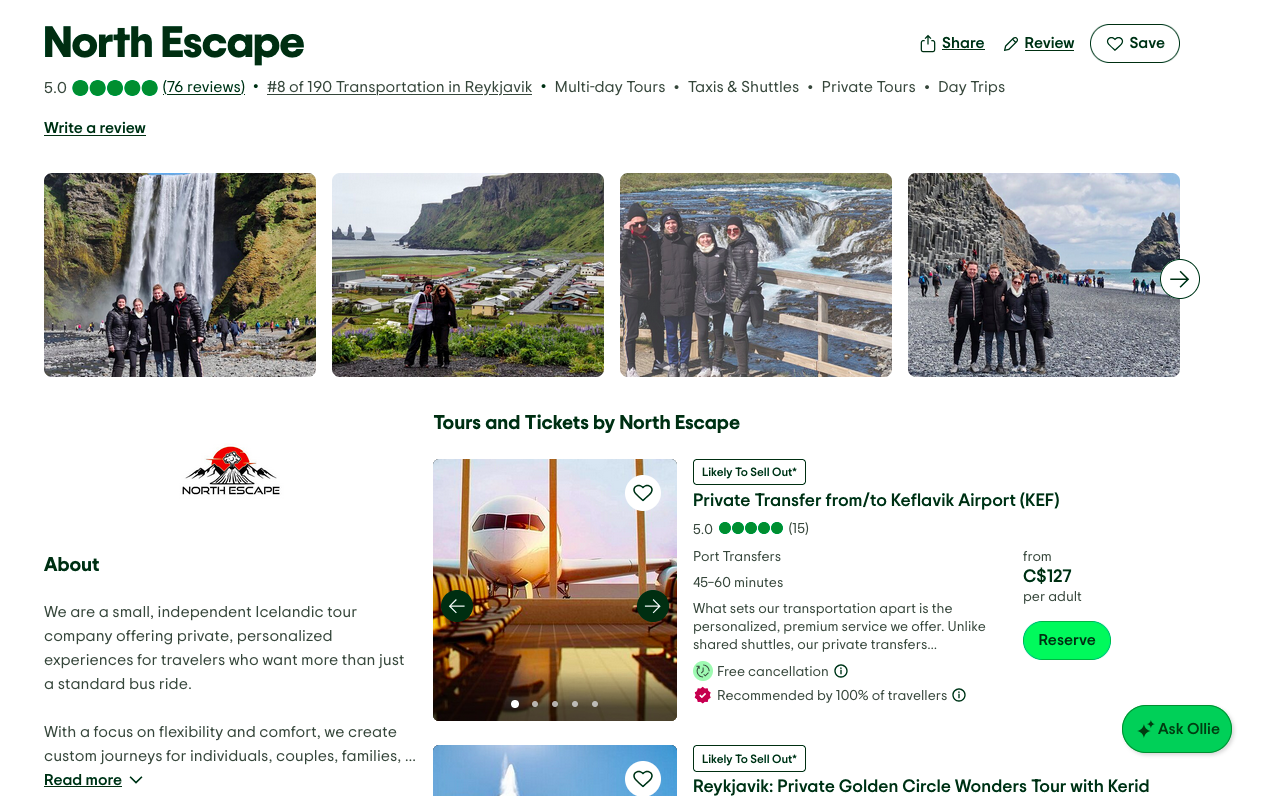Favorite the Golden Circle Wonders tour
Image resolution: width=1281 pixels, height=796 pixels.
(643, 778)
